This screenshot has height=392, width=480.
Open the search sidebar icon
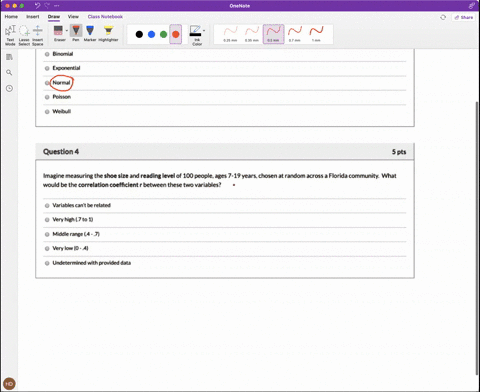coord(9,72)
